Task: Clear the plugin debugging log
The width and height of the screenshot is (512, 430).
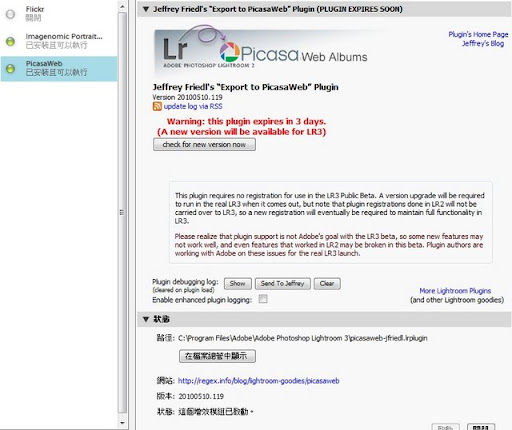Action: coord(327,284)
